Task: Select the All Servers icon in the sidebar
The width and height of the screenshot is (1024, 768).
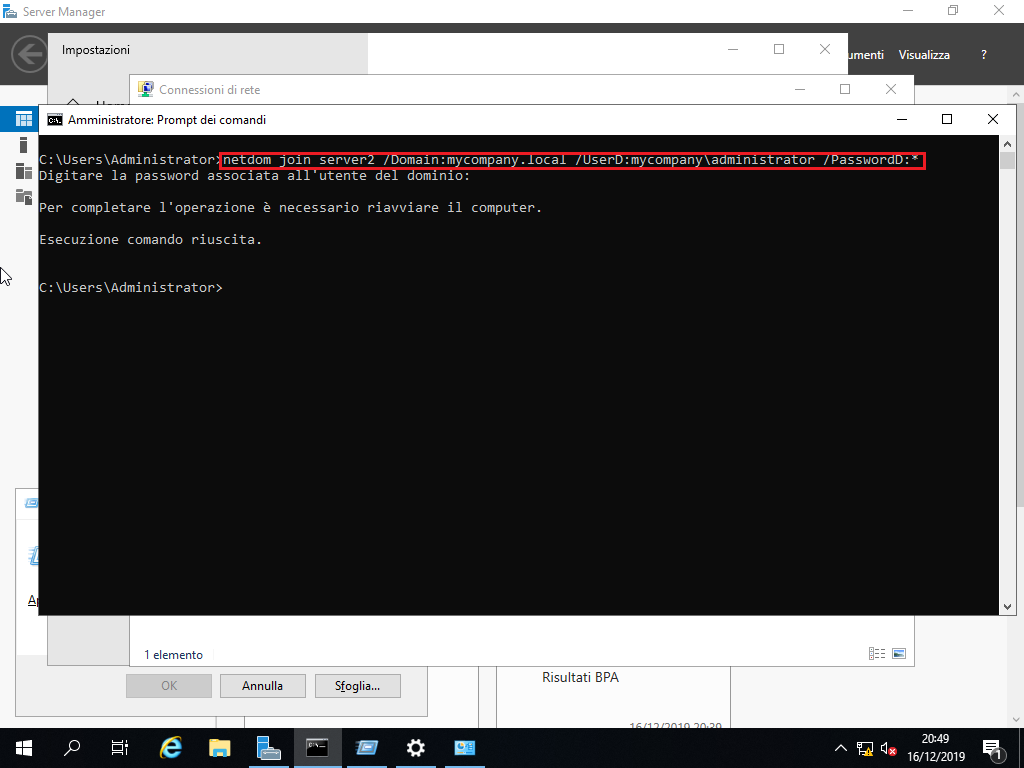Action: click(x=22, y=170)
